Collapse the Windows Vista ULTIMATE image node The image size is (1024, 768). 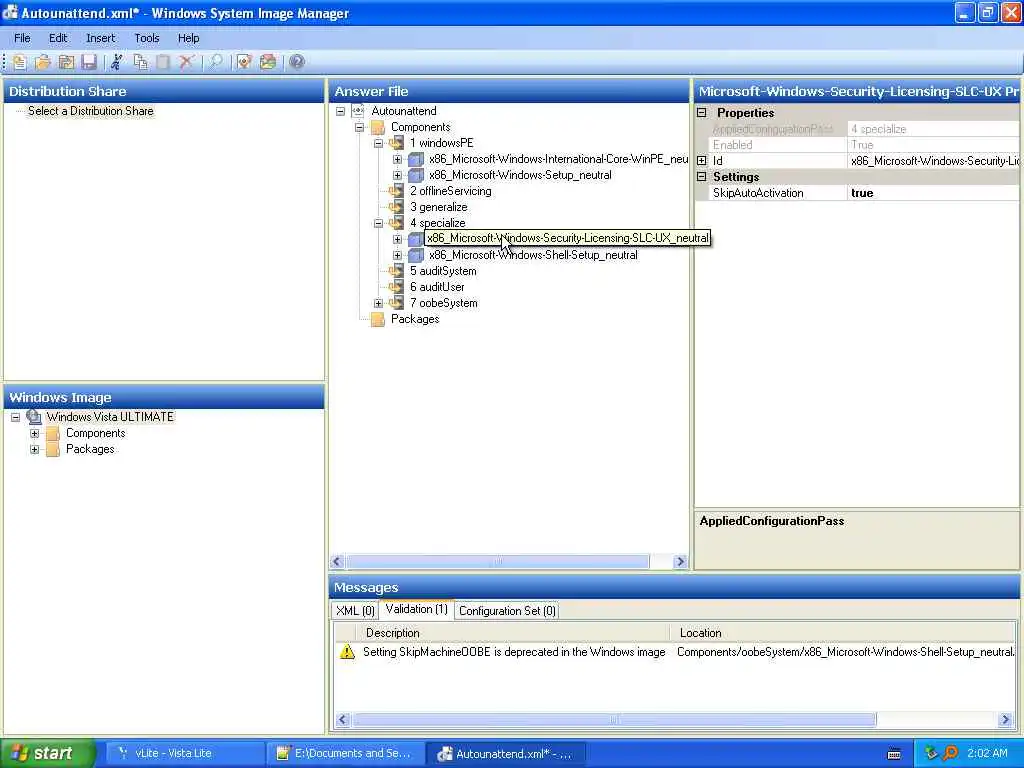[x=16, y=417]
